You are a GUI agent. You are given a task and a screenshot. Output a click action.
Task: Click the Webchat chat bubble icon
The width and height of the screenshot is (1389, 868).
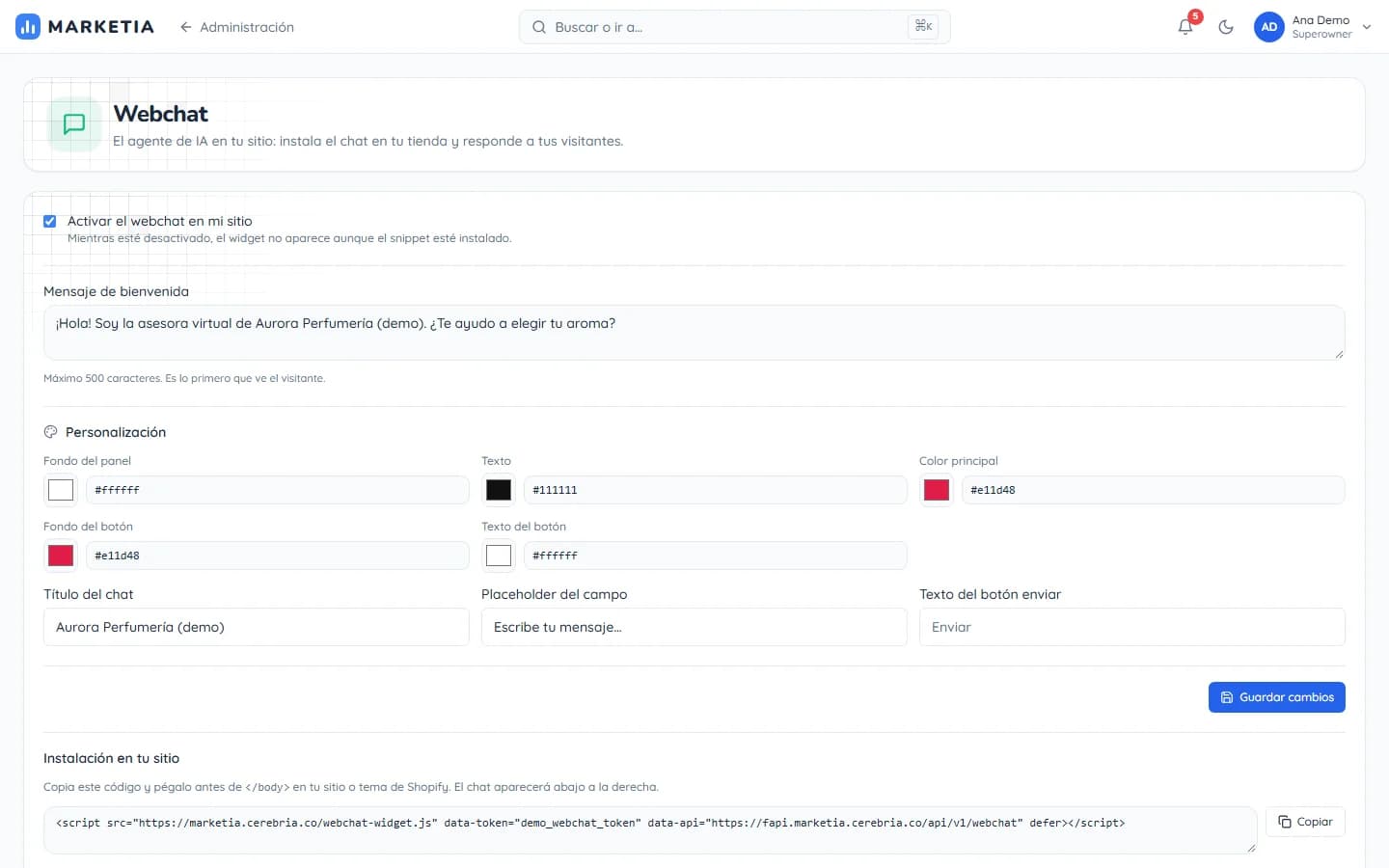[x=74, y=124]
